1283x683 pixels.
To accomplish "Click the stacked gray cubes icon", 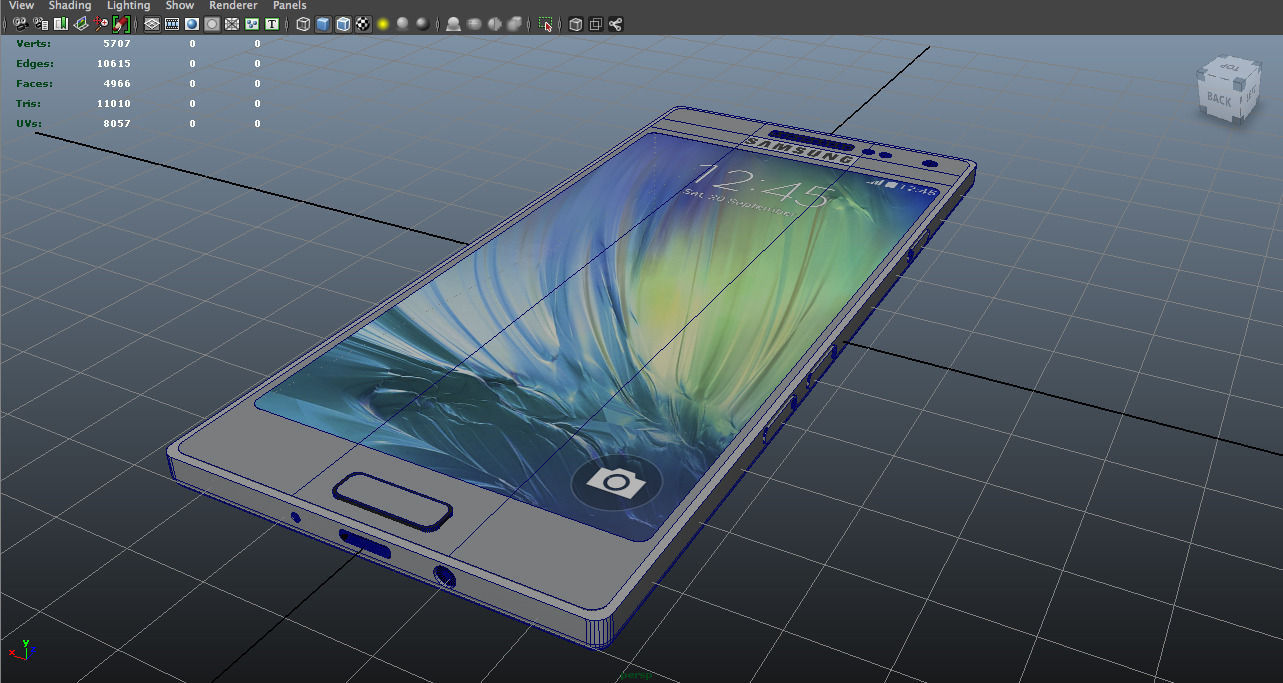I will 515,23.
